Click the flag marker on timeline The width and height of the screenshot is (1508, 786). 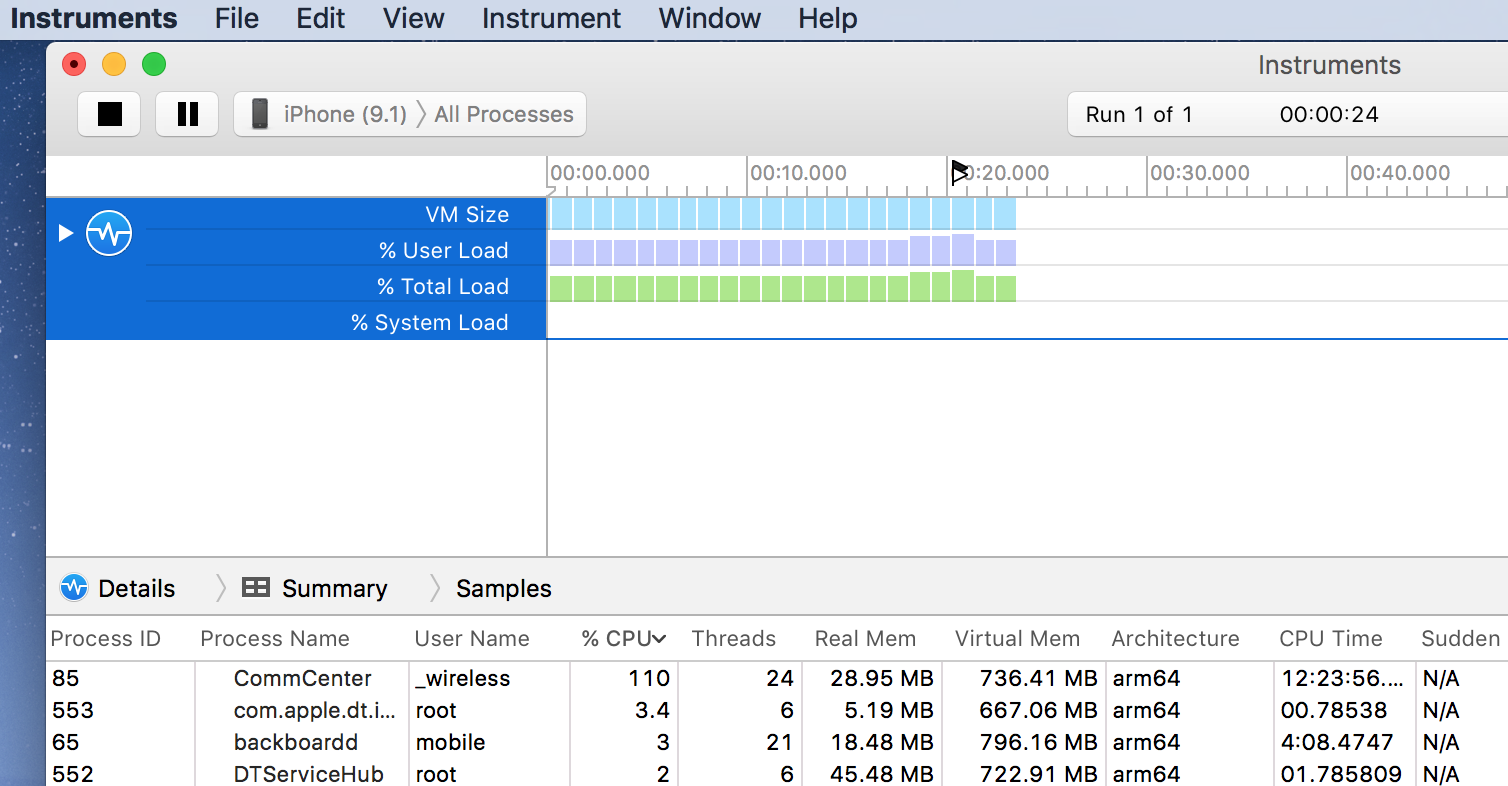coord(959,173)
